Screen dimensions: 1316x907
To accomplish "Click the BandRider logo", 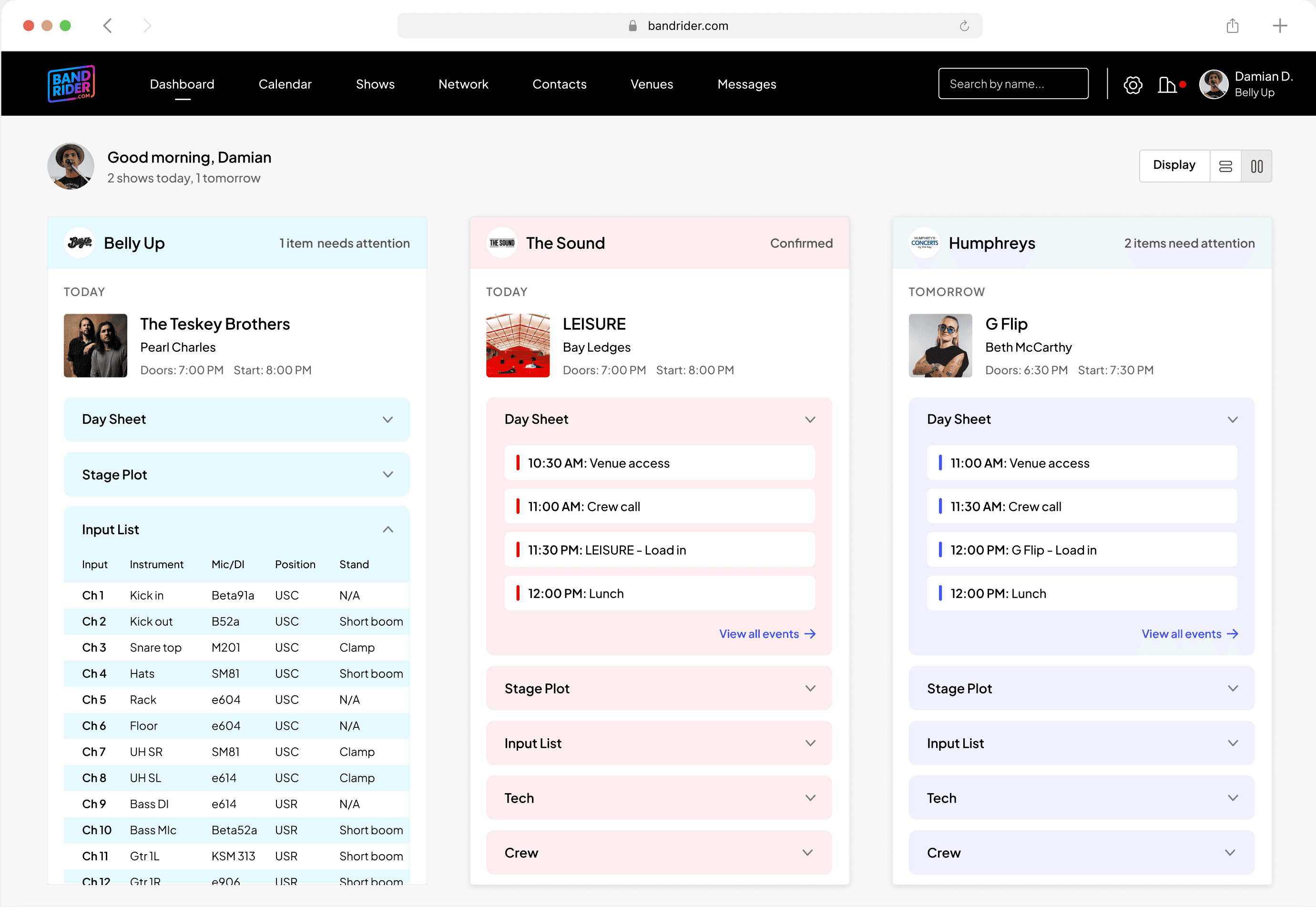I will pos(71,84).
